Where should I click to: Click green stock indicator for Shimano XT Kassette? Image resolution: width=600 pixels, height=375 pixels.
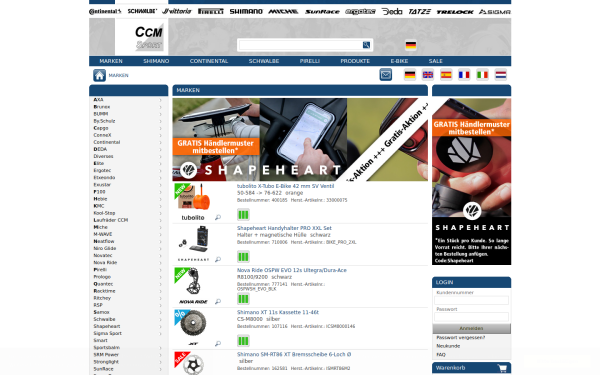[x=243, y=341]
